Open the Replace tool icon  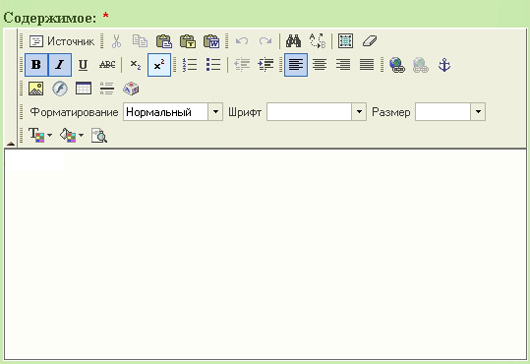pos(317,41)
